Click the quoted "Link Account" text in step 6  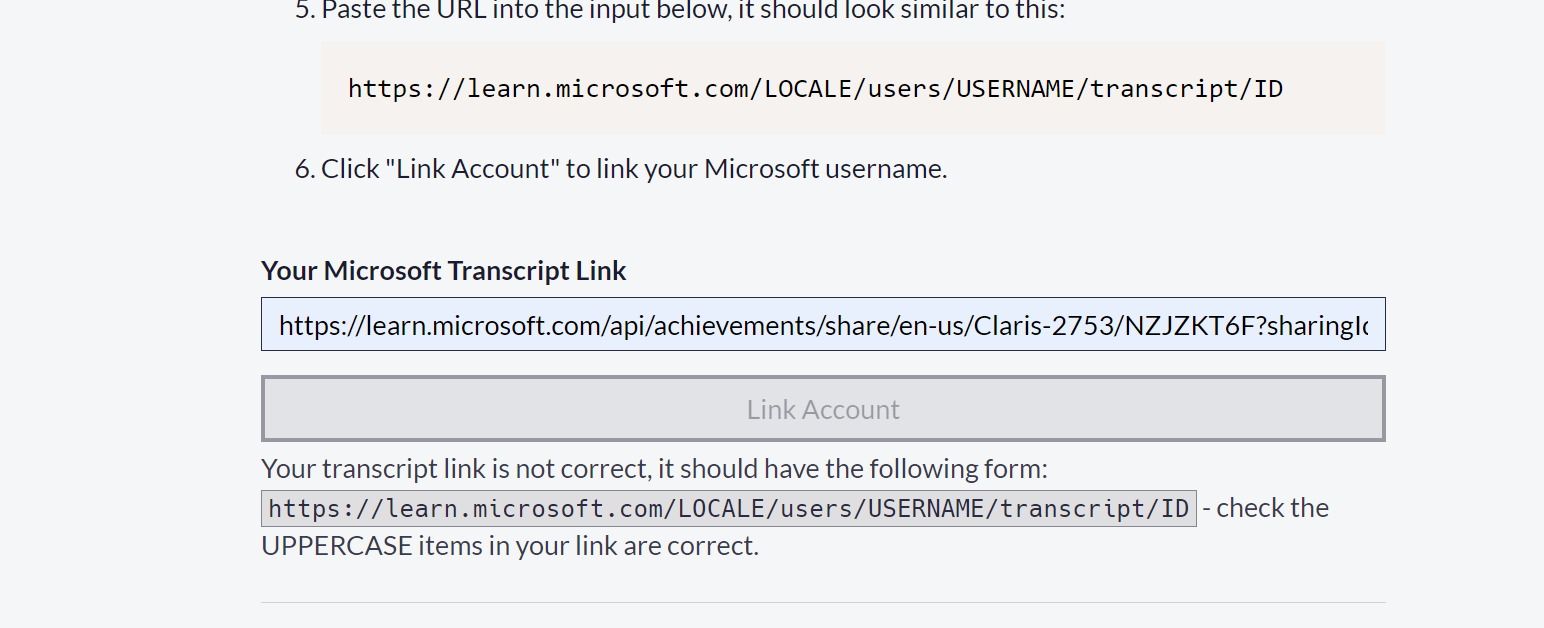point(473,169)
